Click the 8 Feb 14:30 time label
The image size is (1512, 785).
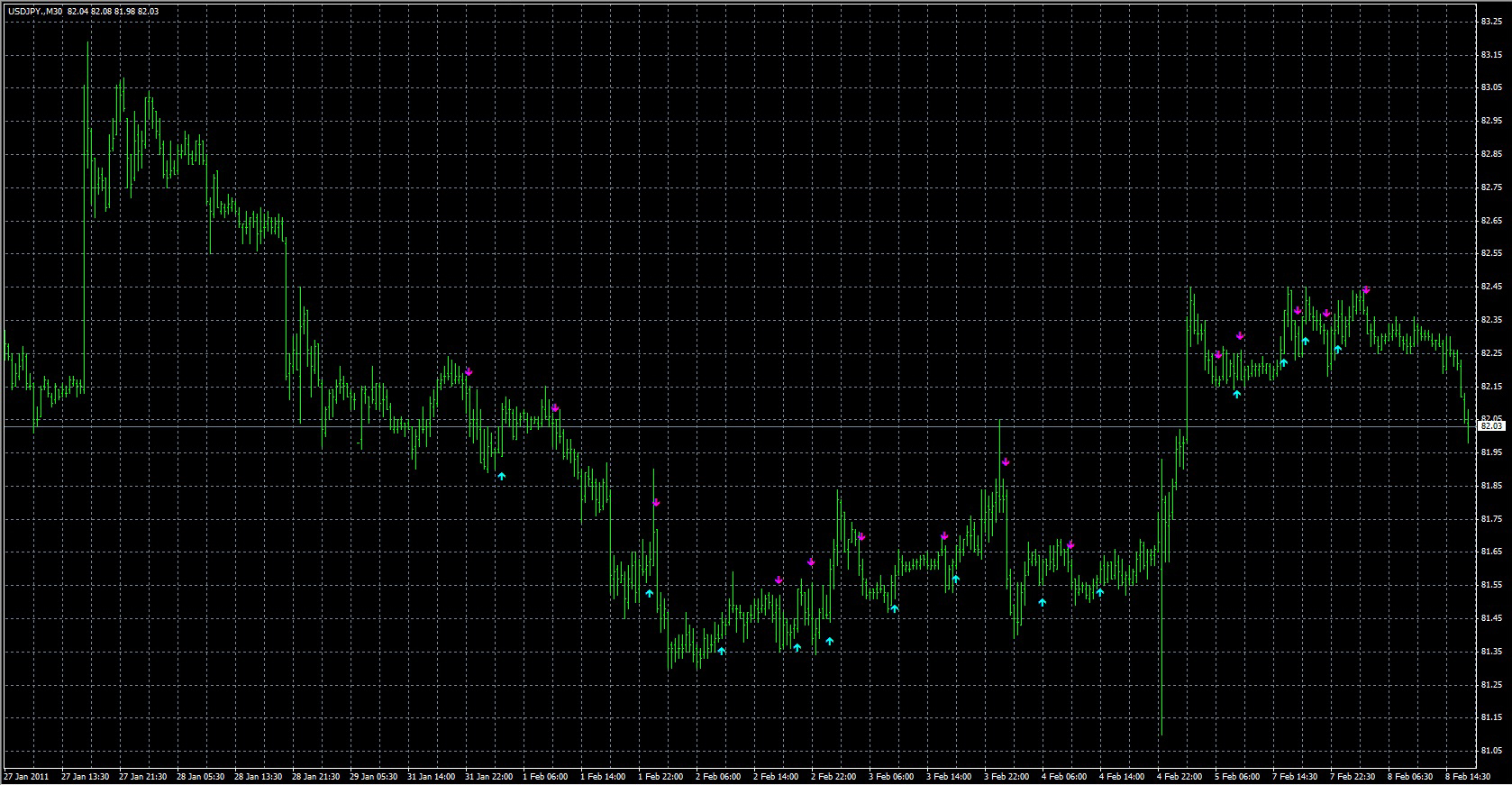1469,776
